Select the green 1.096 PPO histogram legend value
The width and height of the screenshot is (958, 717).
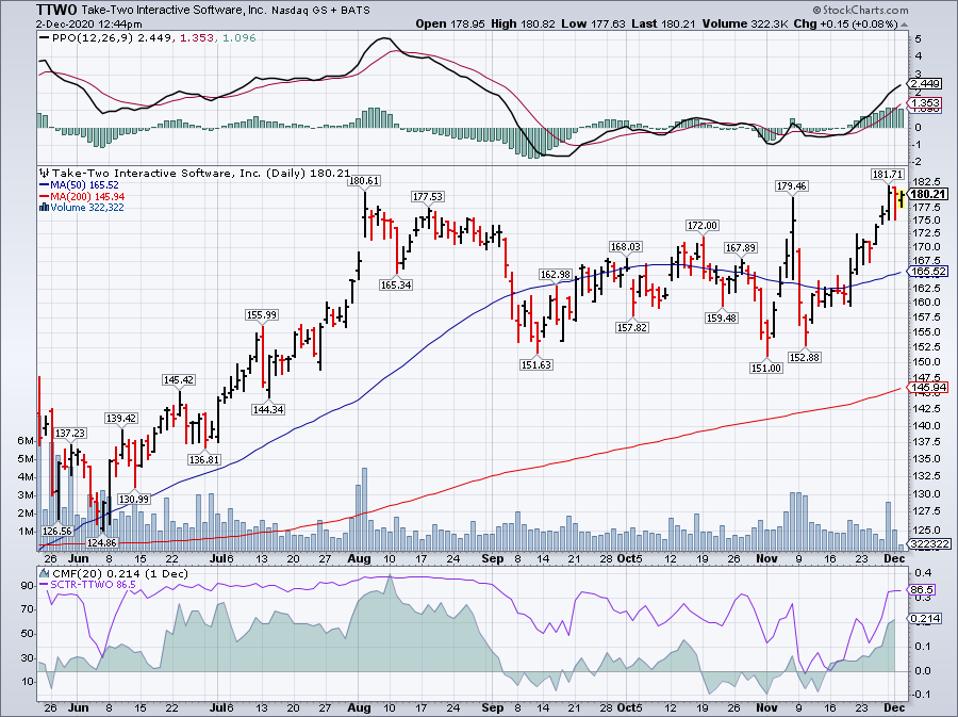point(239,38)
